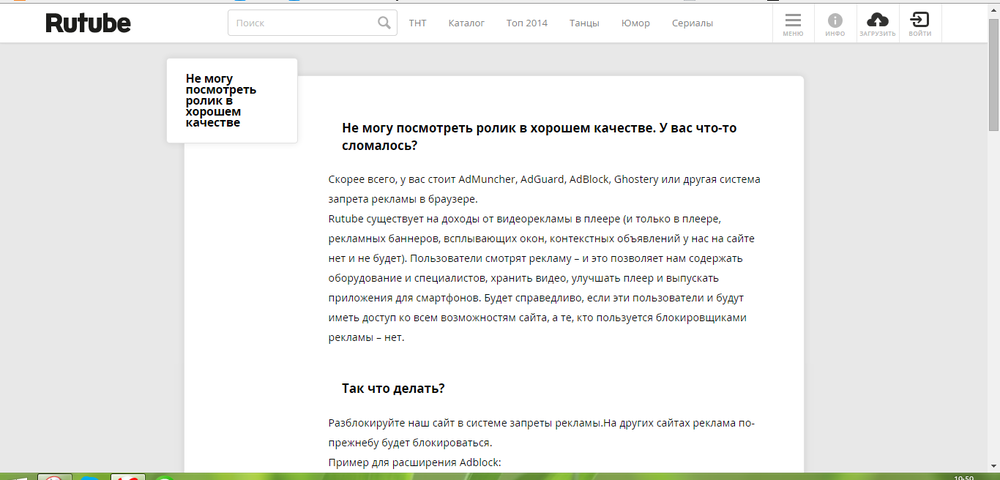
Task: Click the Инфо information icon
Action: 834,23
